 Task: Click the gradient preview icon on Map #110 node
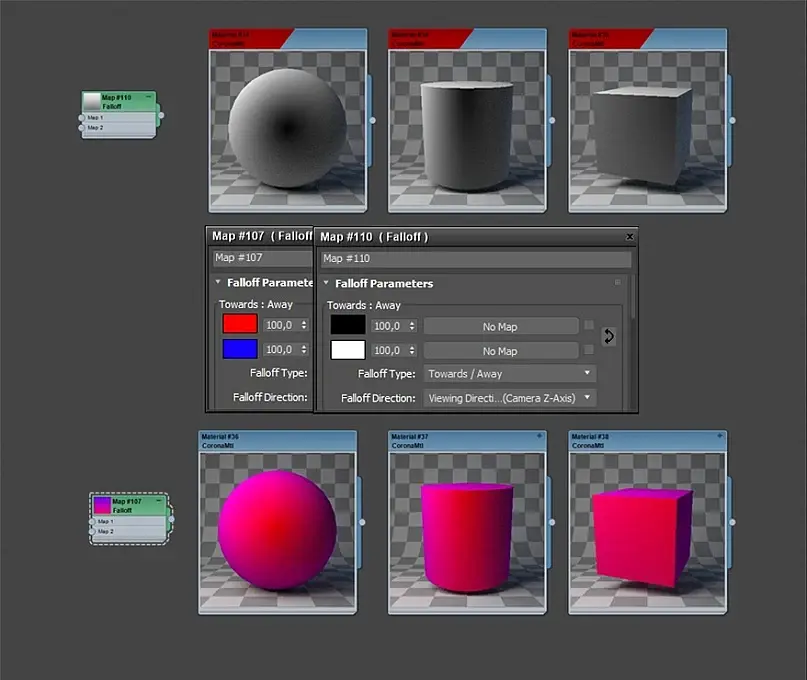pyautogui.click(x=92, y=101)
